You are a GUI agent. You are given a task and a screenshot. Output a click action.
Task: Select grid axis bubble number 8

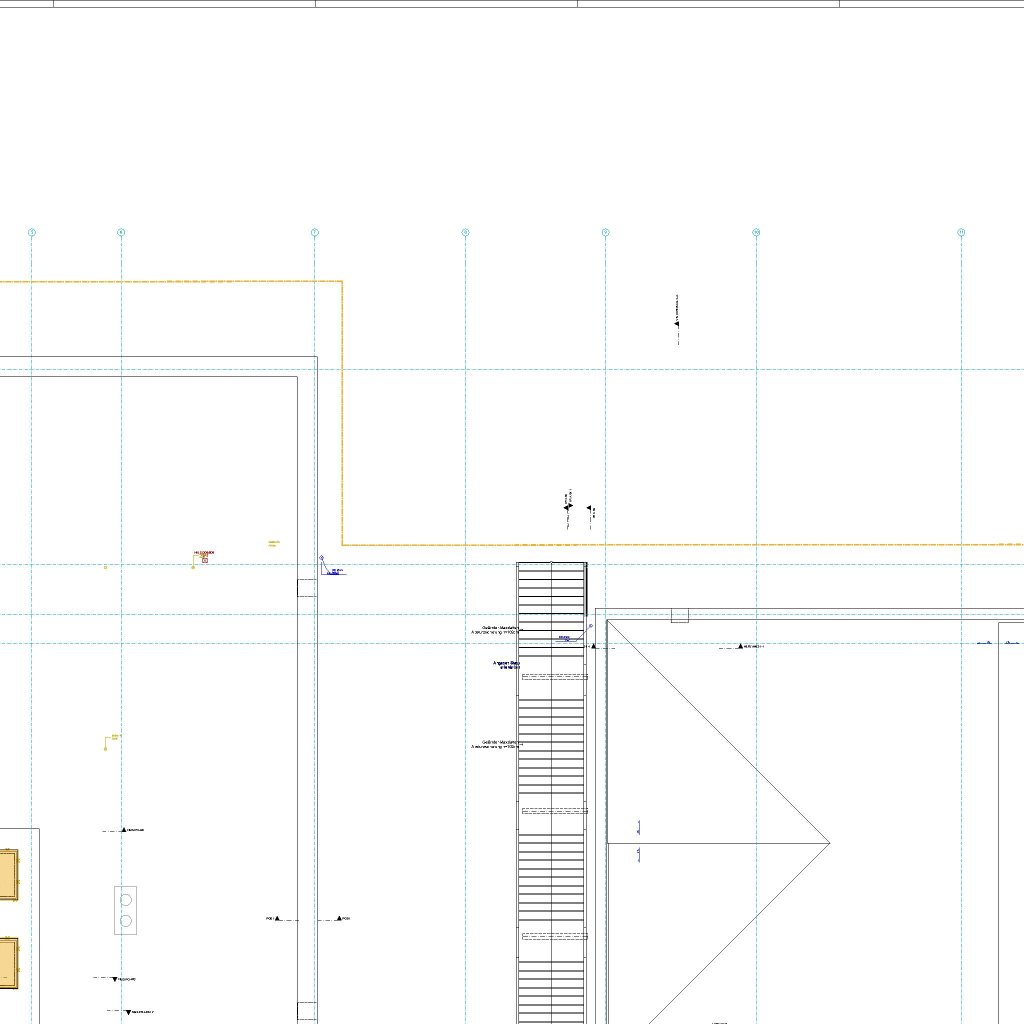tap(465, 233)
